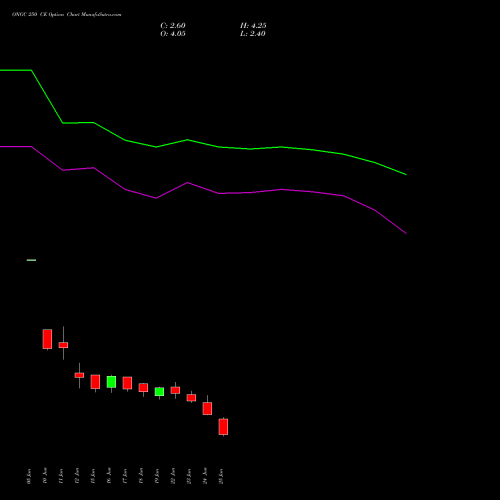Select the 19 Jan date label

(157, 476)
